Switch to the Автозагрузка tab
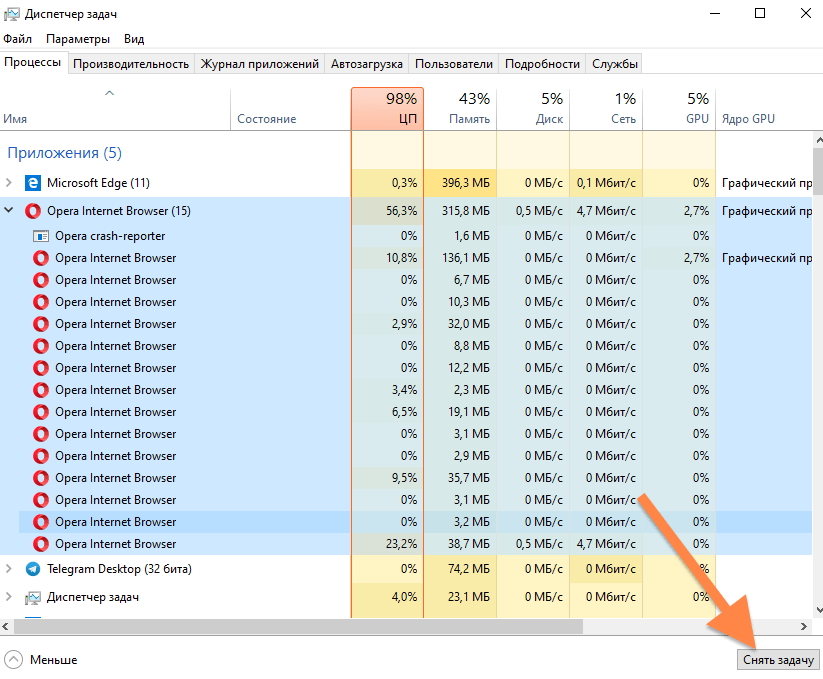 pos(366,64)
